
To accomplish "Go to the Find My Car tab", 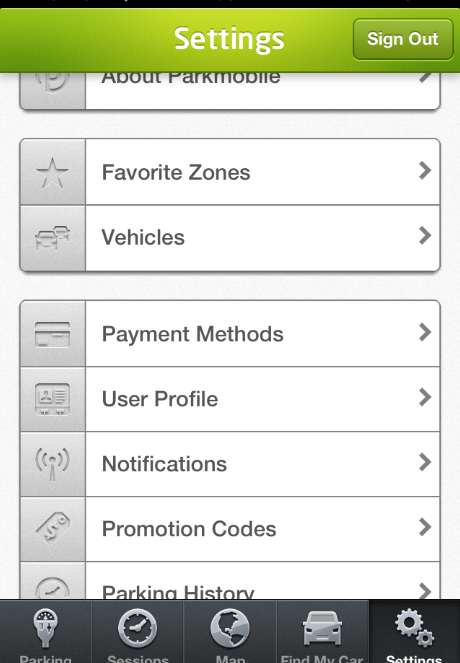I will [322, 631].
